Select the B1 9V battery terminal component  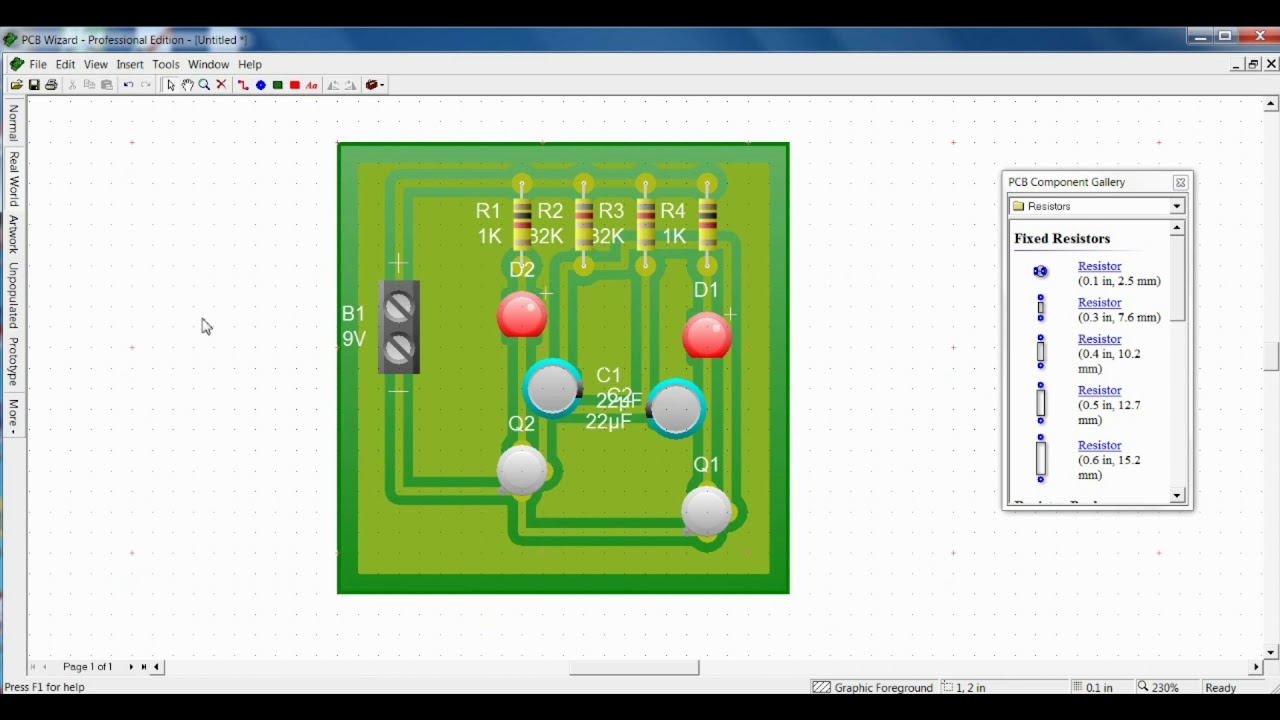point(398,327)
